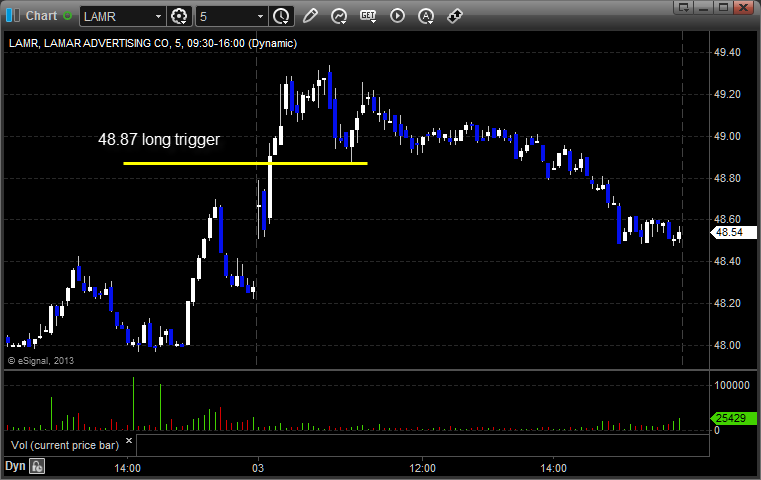Select the pencil drawing tool
The width and height of the screenshot is (761, 480).
tap(310, 16)
